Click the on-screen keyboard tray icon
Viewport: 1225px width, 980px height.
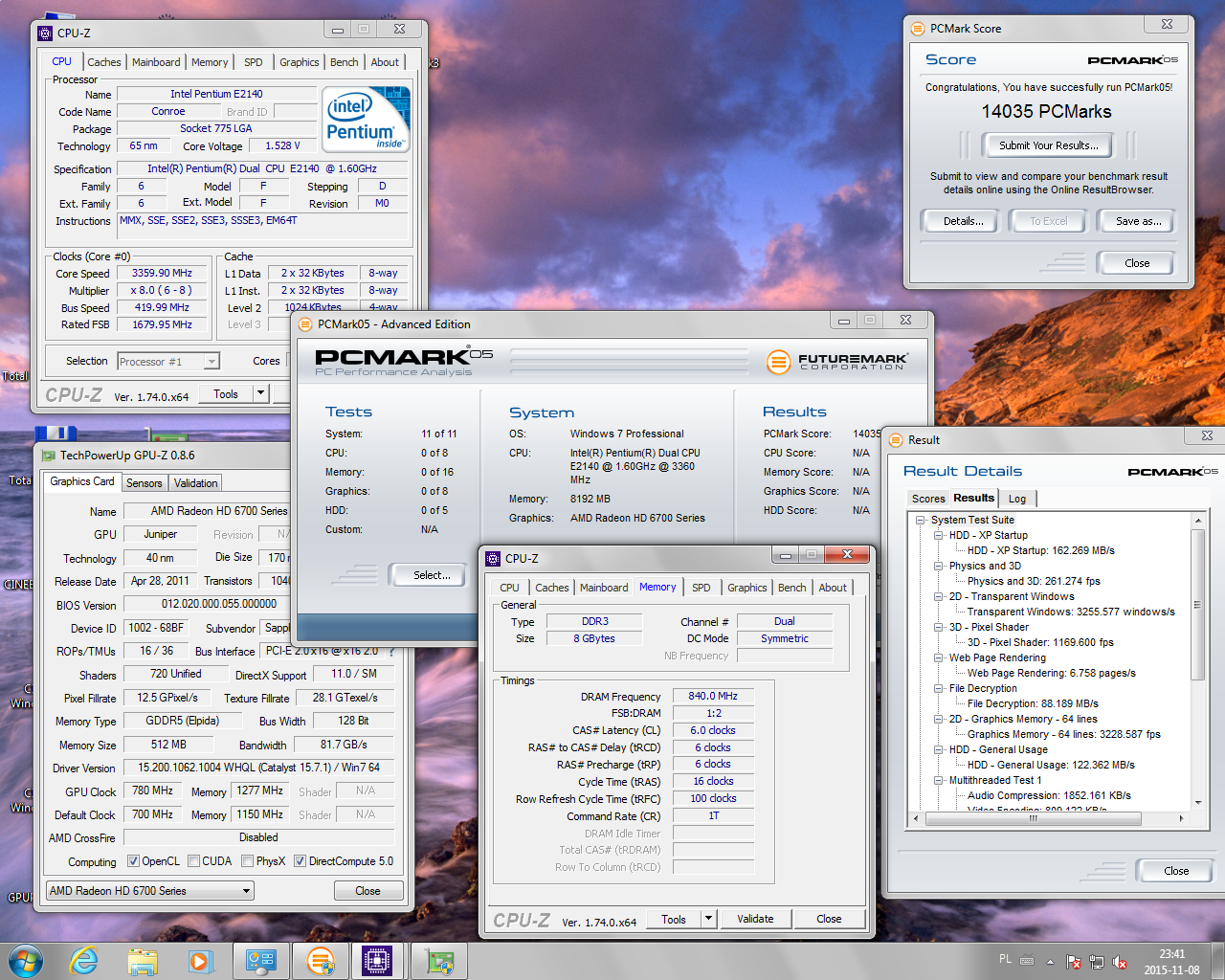[x=1027, y=961]
